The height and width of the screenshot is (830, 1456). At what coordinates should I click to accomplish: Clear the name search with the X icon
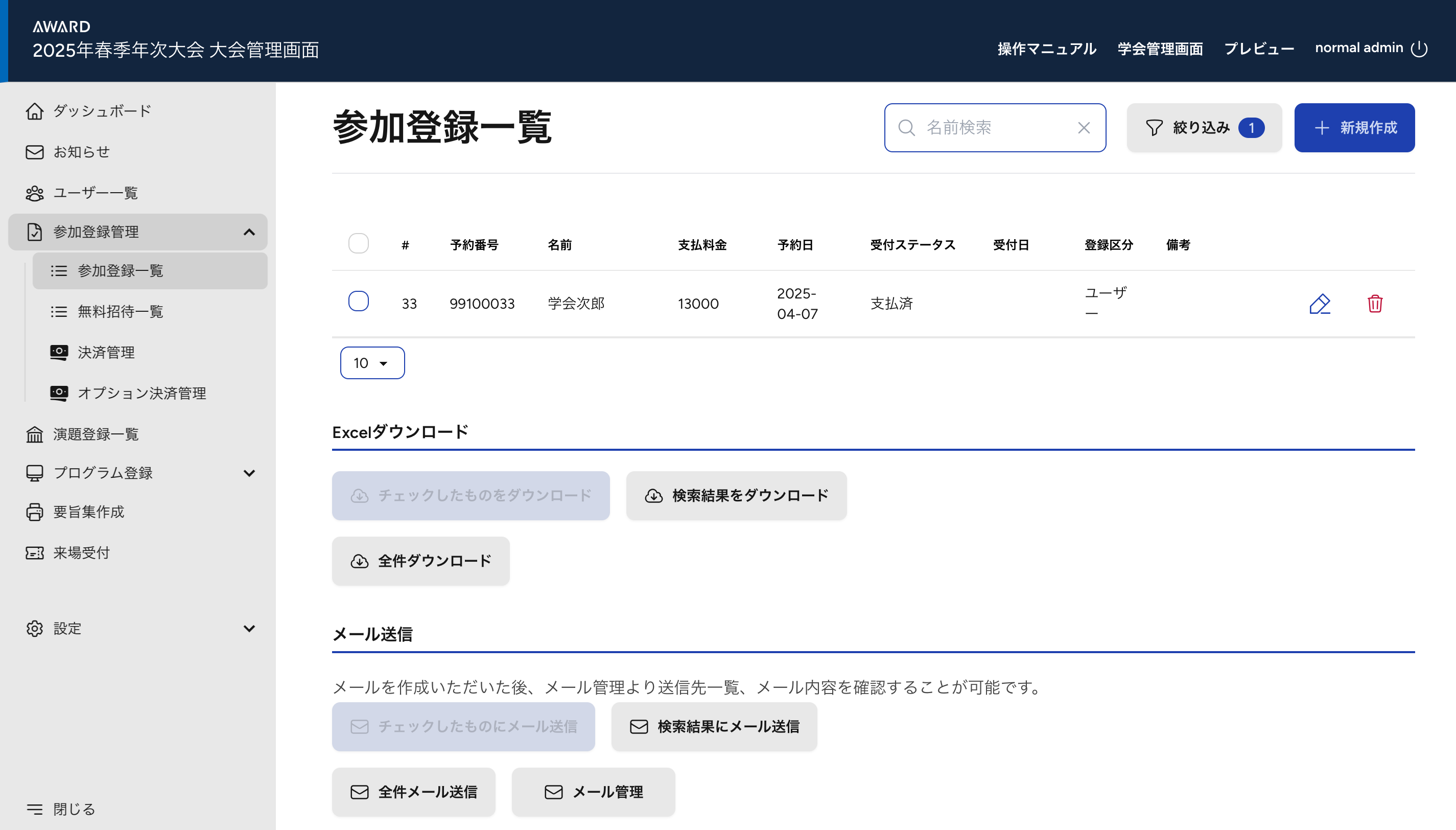(x=1084, y=128)
